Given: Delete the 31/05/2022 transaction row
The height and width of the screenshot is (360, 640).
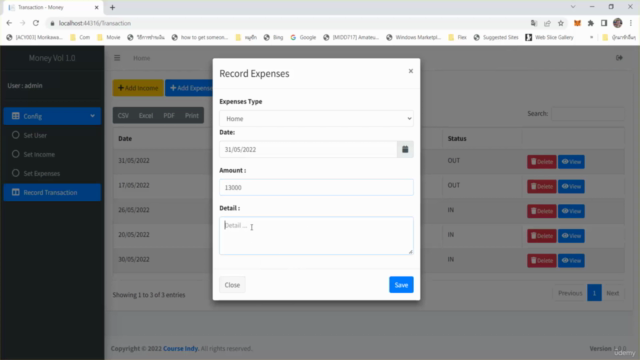Looking at the screenshot, I should 542,162.
